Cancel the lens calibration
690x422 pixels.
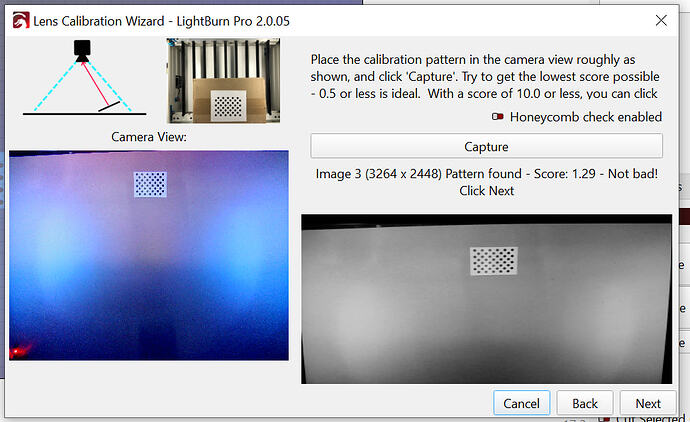pos(521,403)
